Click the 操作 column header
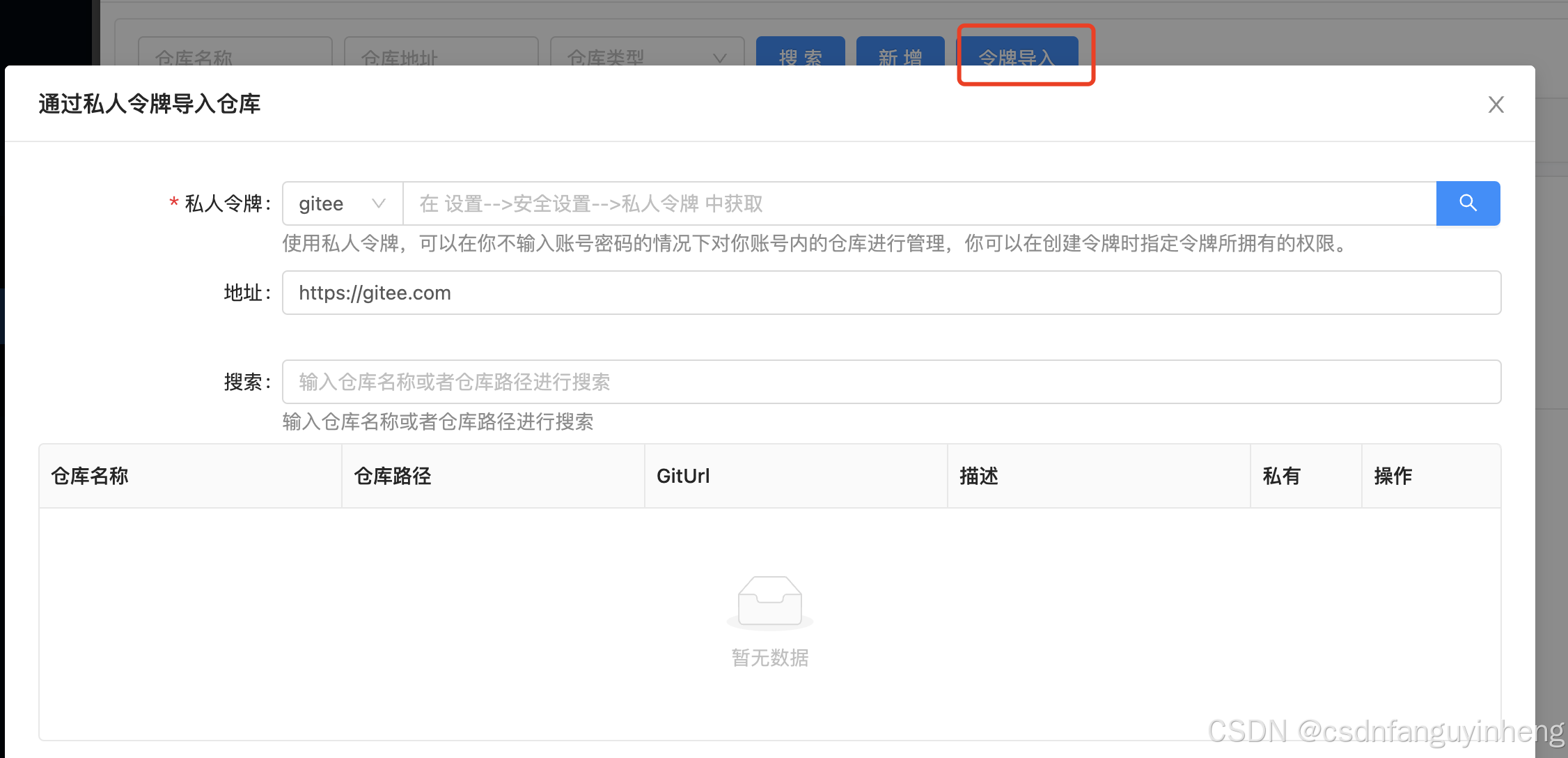 click(1393, 476)
